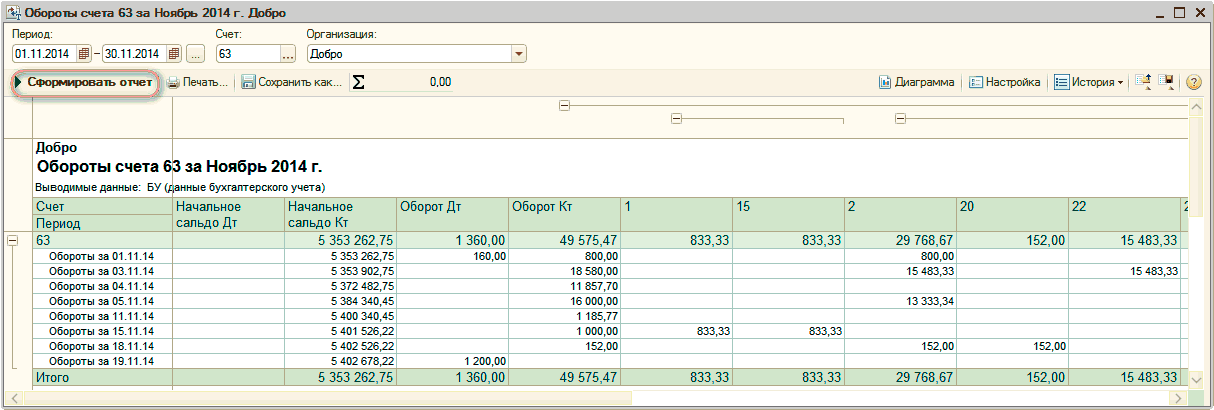Image resolution: width=1214 pixels, height=410 pixels.
Task: Open help with question mark icon
Action: click(x=1193, y=82)
